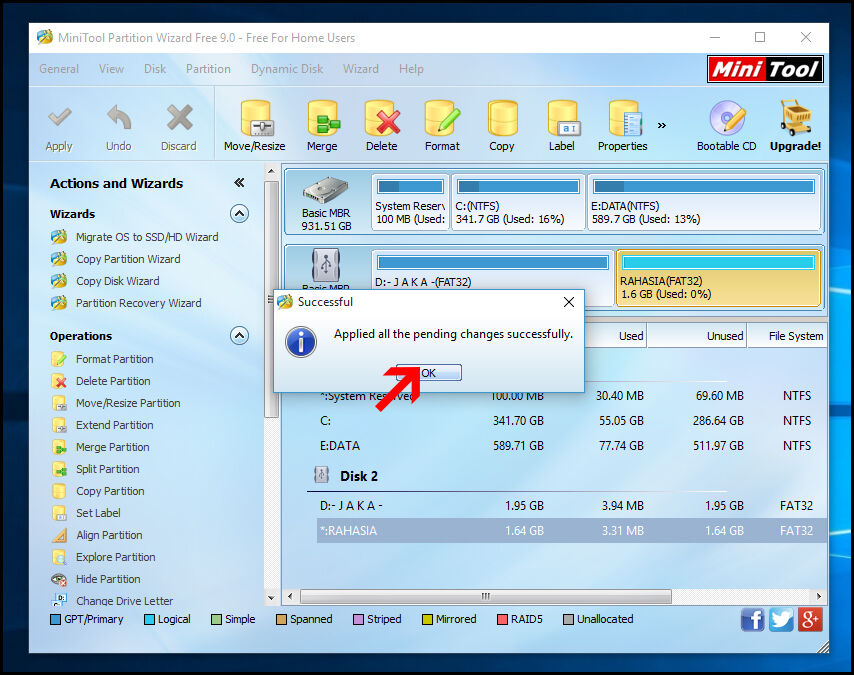This screenshot has width=854, height=675.
Task: Click the File System column header
Action: click(x=788, y=336)
